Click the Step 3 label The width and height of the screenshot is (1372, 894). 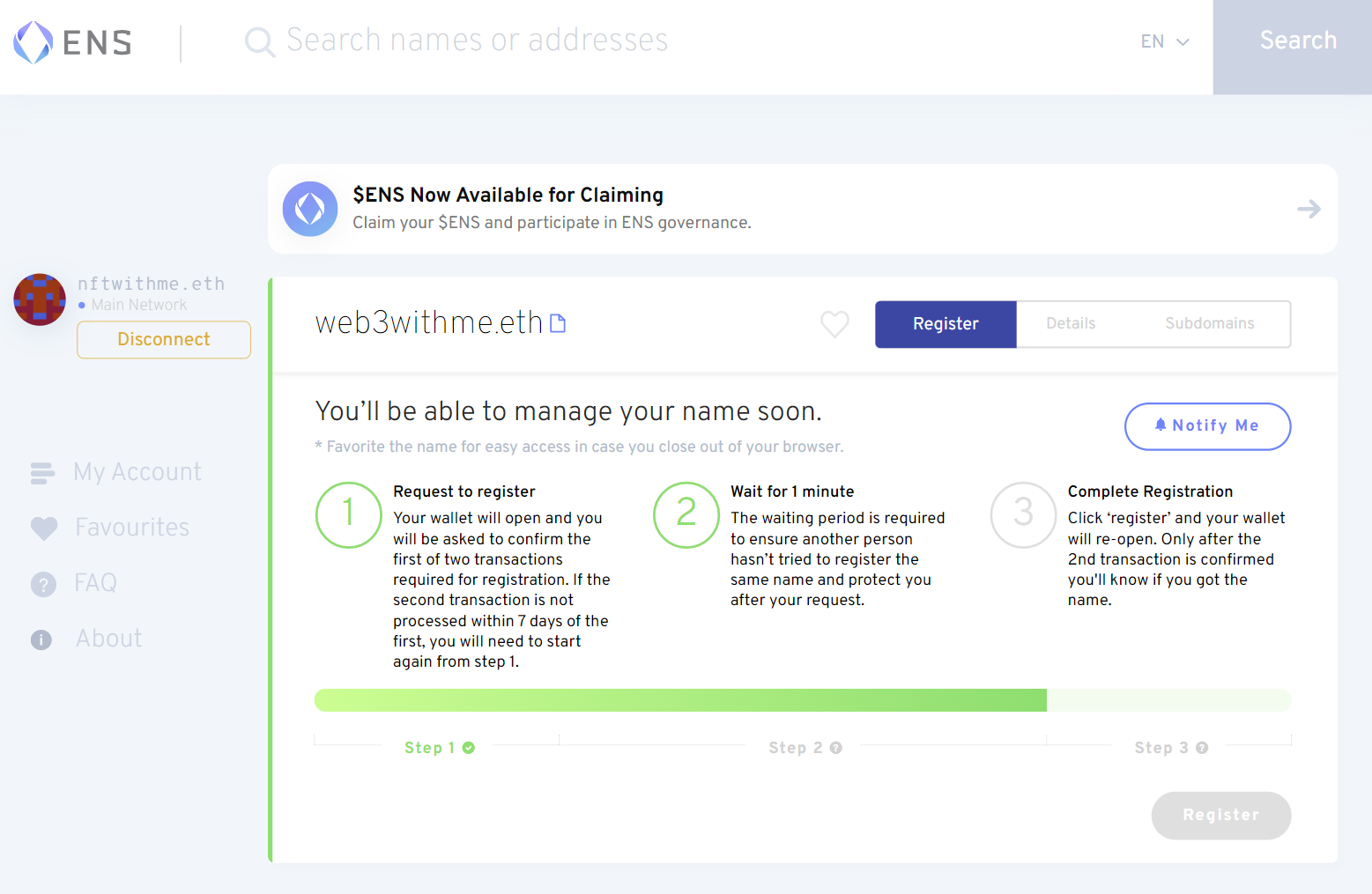click(1161, 748)
